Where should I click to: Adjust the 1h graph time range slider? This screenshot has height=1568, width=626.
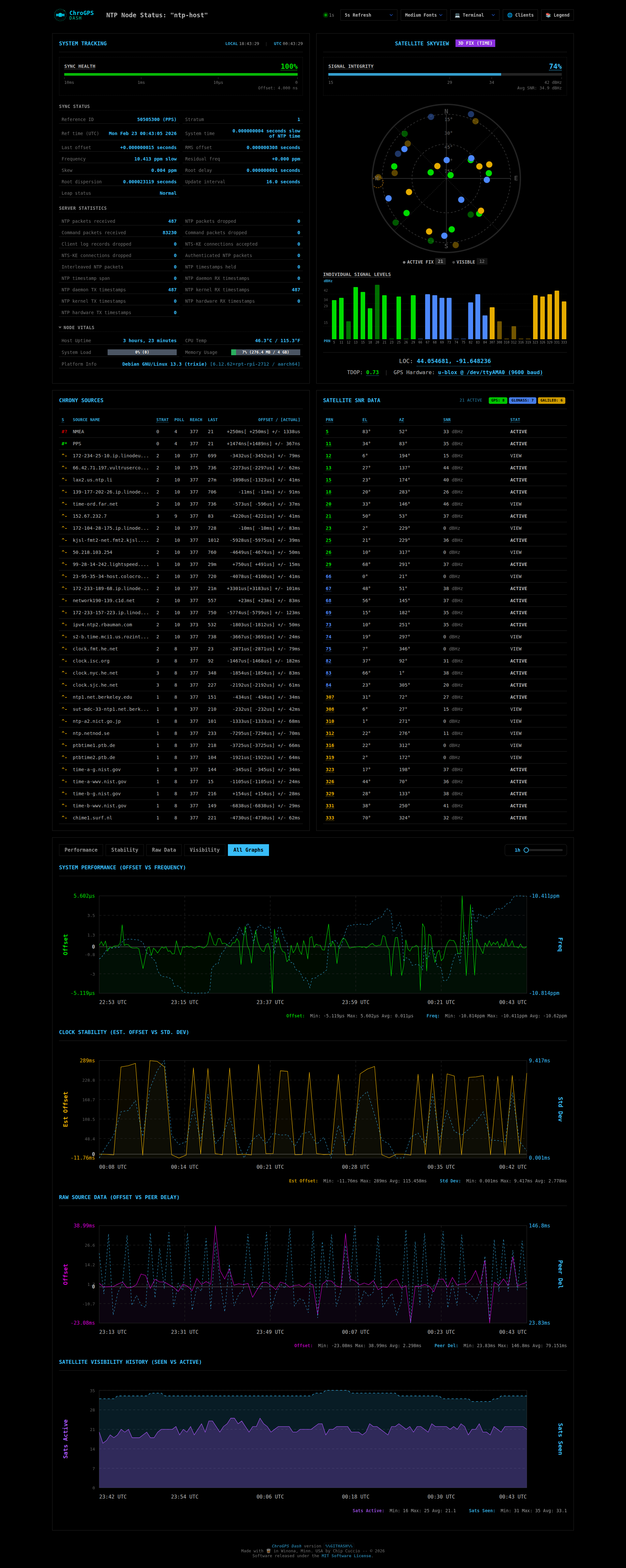527,850
